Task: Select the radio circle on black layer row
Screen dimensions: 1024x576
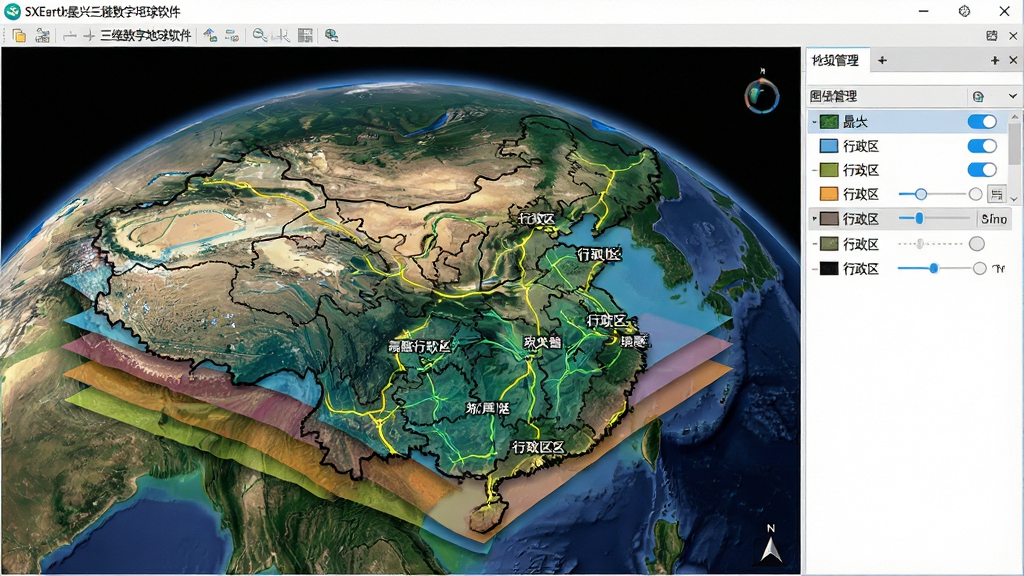Action: pyautogui.click(x=979, y=268)
